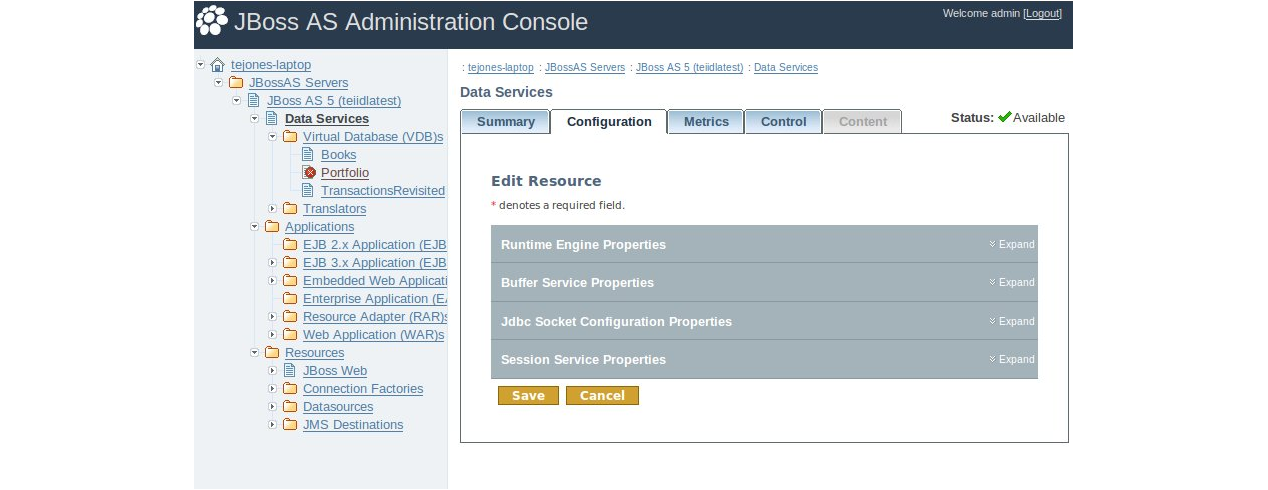Open the Metrics tab

(x=706, y=122)
